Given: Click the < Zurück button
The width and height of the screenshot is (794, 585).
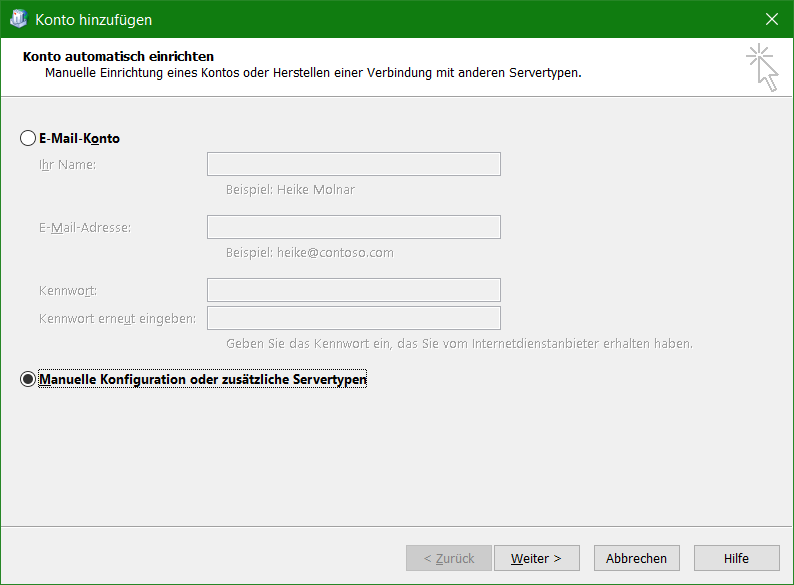Looking at the screenshot, I should (x=449, y=558).
